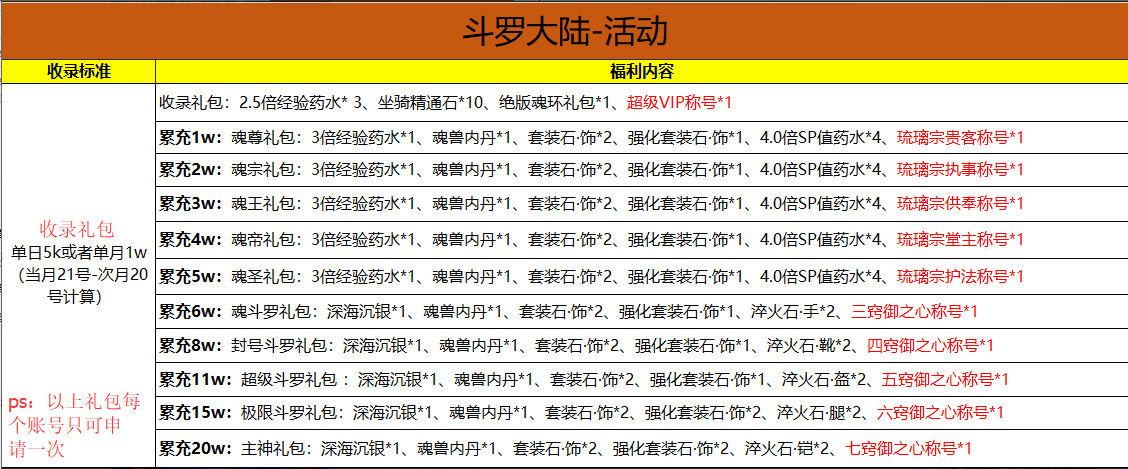Image resolution: width=1128 pixels, height=469 pixels.
Task: Select the 累充3w 魂王礼包 row
Action: [x=641, y=204]
